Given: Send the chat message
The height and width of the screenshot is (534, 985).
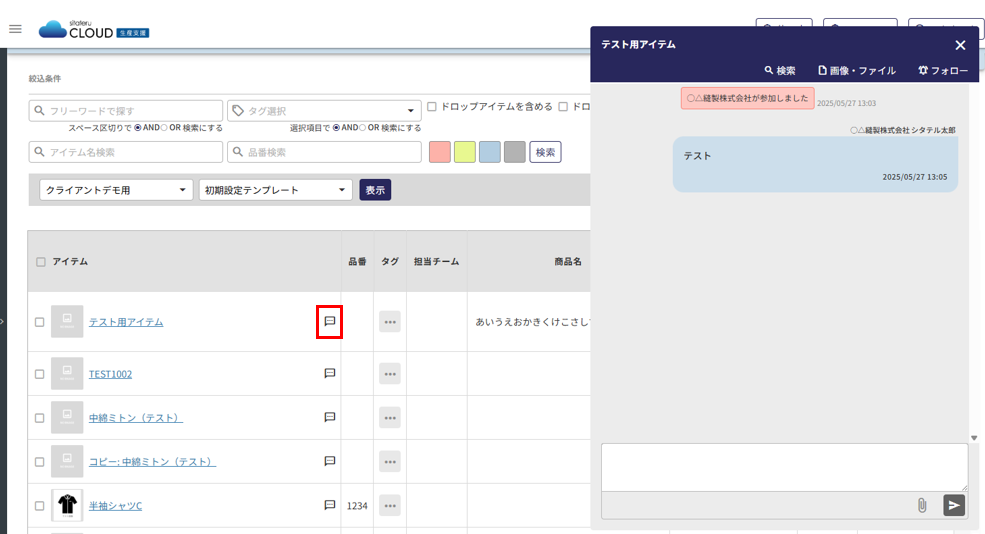Looking at the screenshot, I should [x=954, y=505].
